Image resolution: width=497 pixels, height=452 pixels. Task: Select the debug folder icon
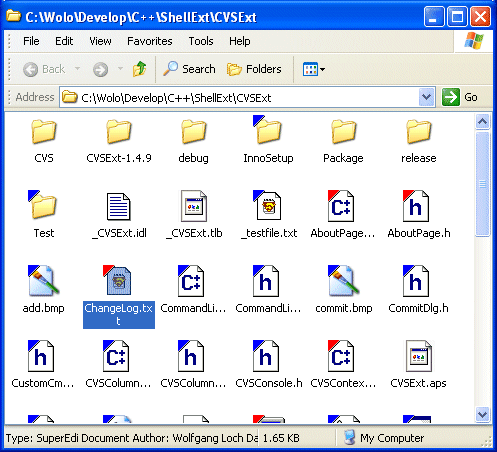(x=194, y=132)
